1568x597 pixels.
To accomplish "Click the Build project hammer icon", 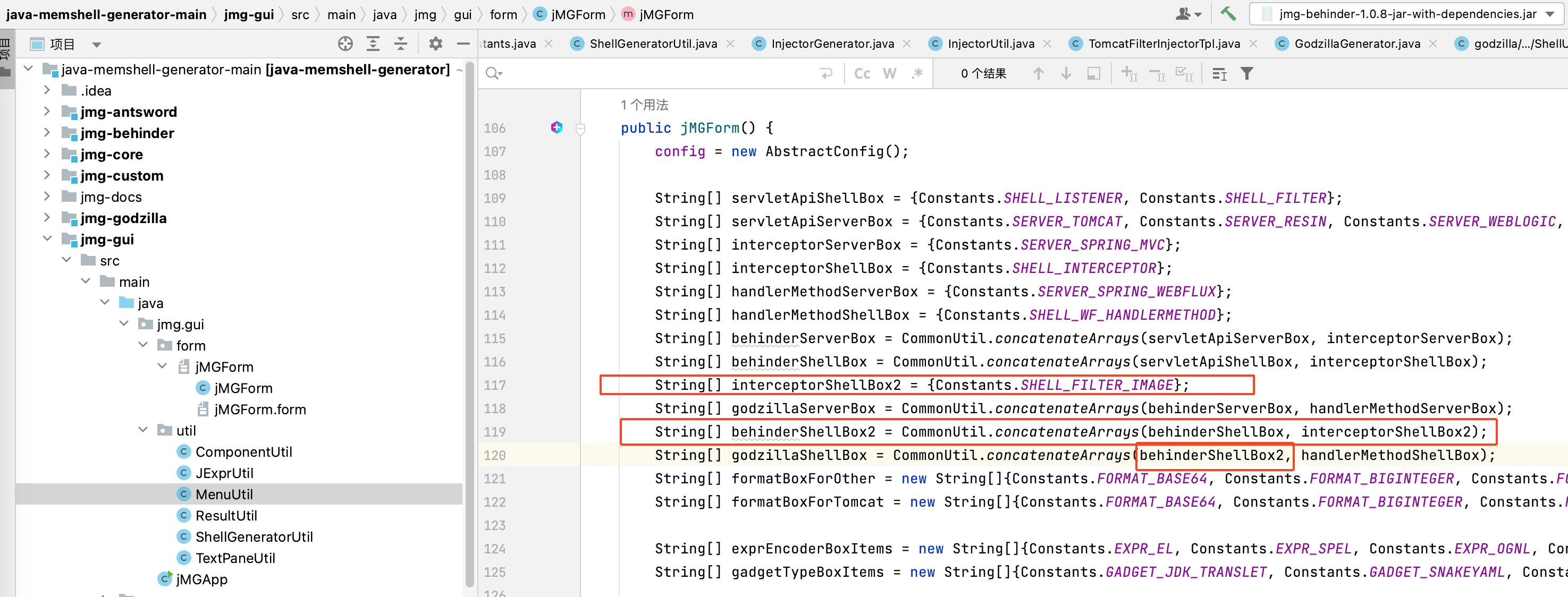I will tap(1228, 13).
